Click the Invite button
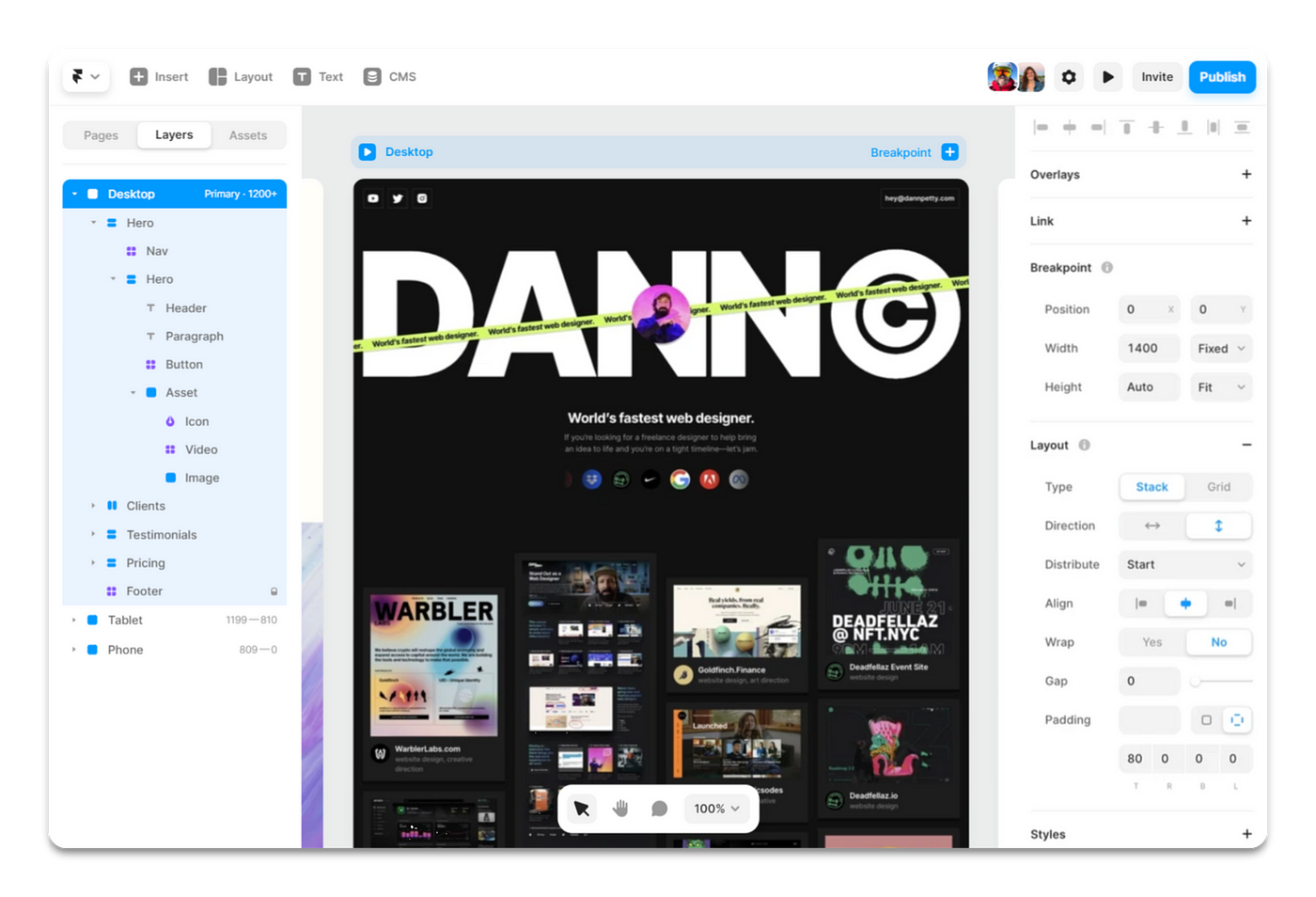1316x897 pixels. click(1157, 77)
